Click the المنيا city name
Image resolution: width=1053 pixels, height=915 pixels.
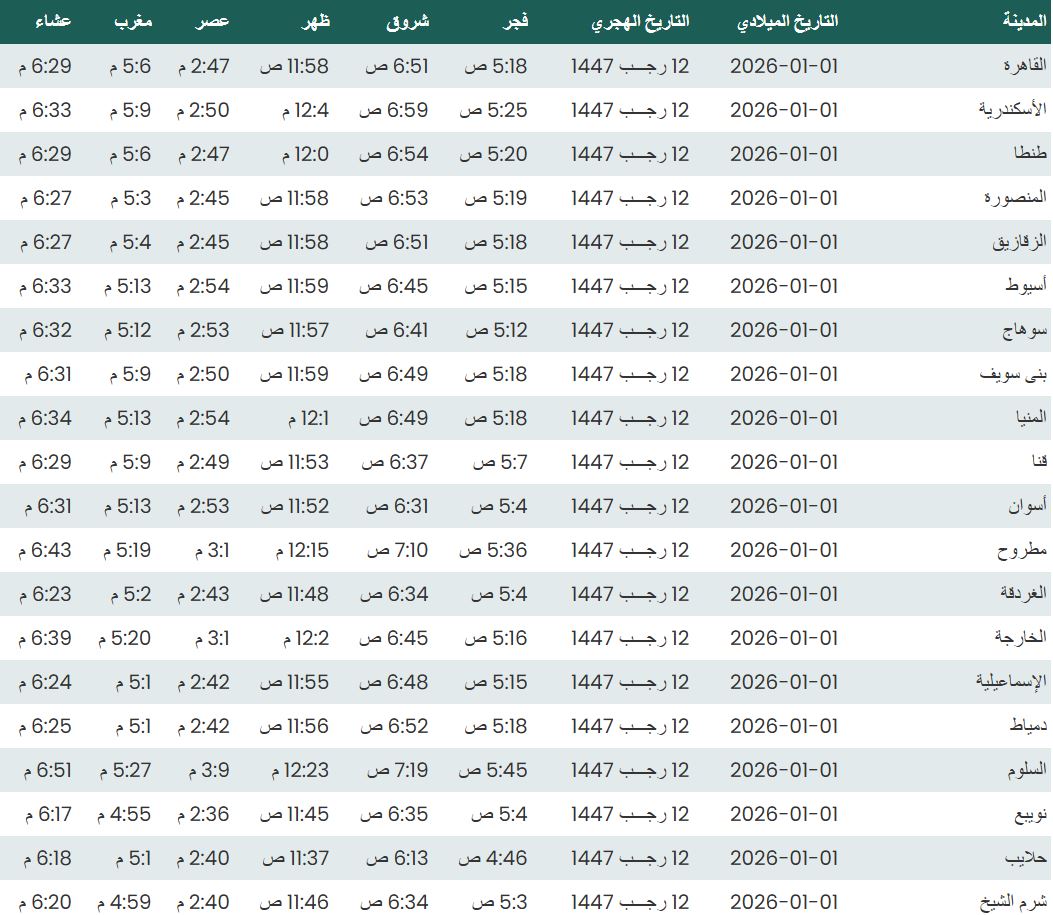click(1031, 418)
